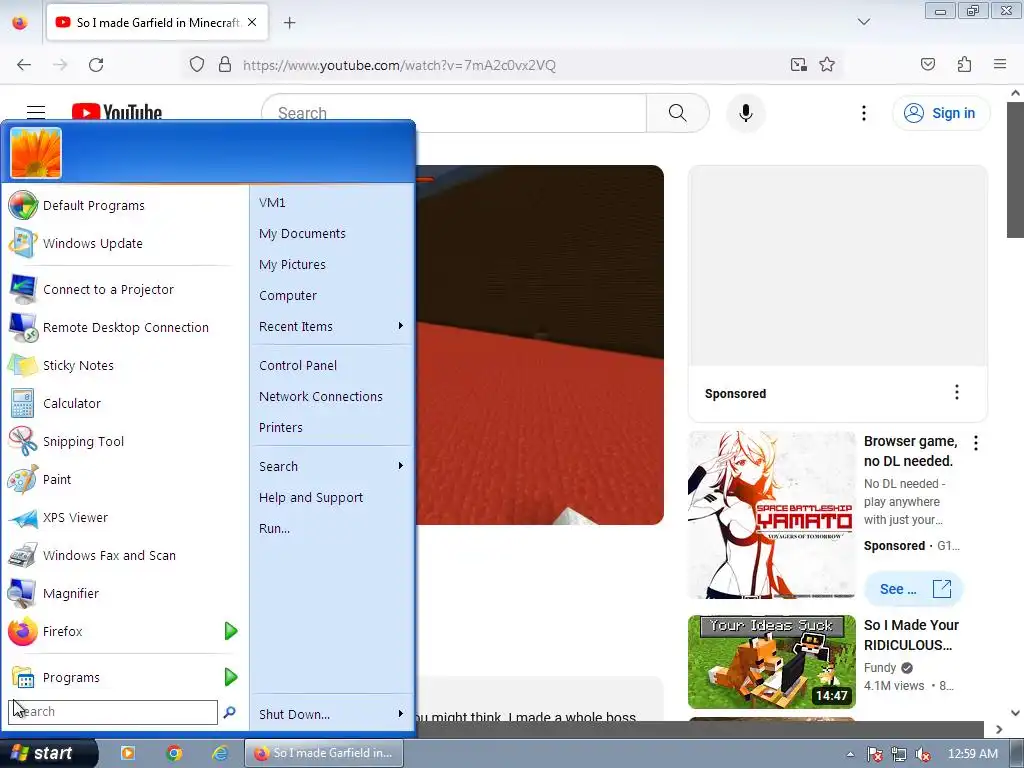Open Control Panel
Image resolution: width=1024 pixels, height=768 pixels.
tap(298, 366)
